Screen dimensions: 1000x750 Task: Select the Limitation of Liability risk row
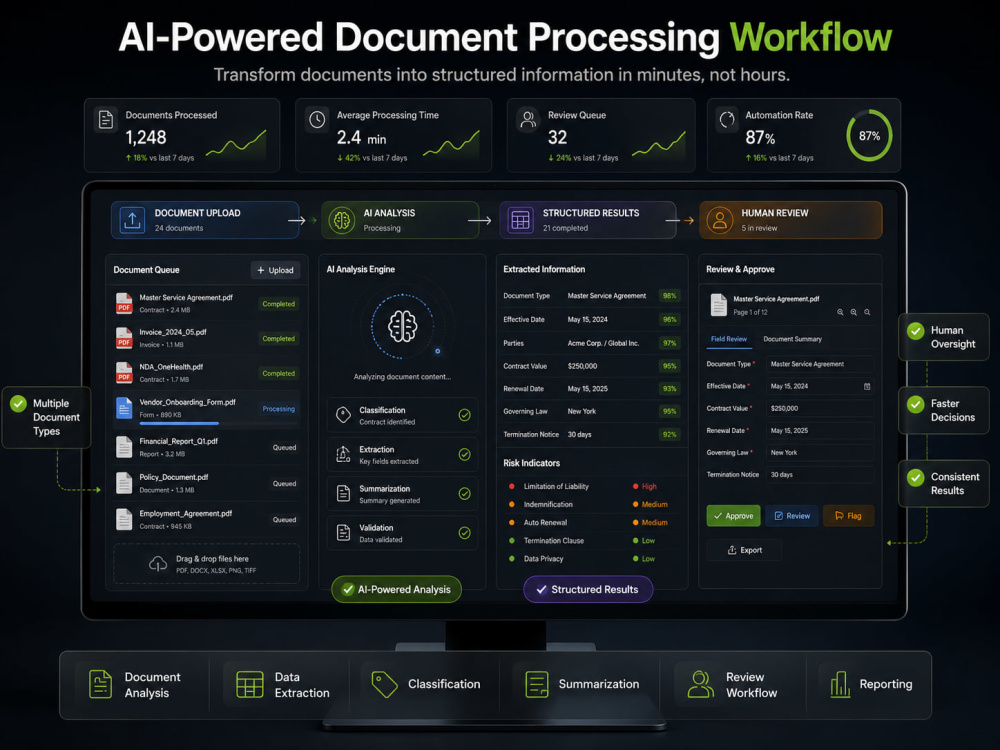coord(591,487)
